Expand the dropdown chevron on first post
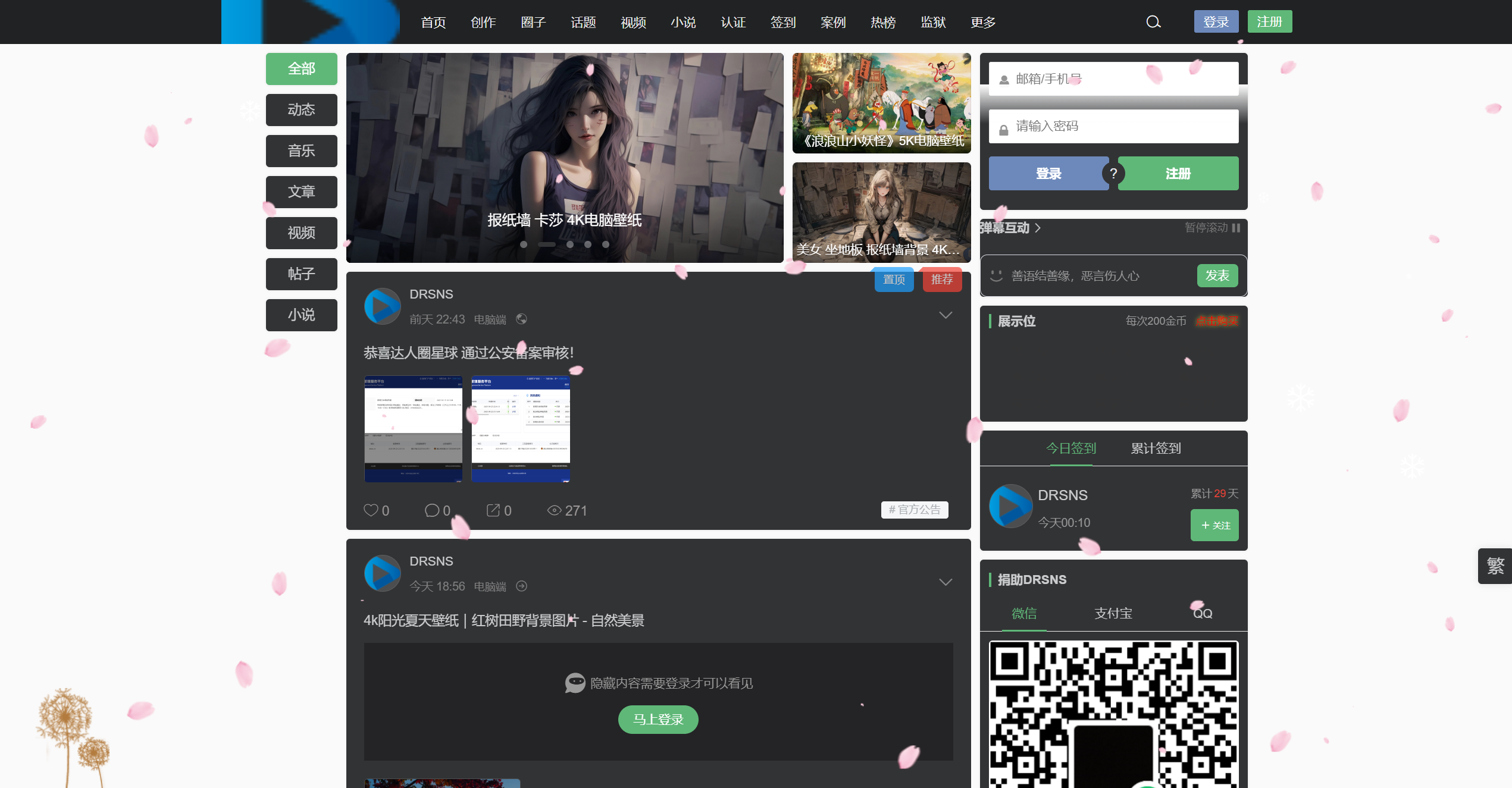 click(946, 315)
